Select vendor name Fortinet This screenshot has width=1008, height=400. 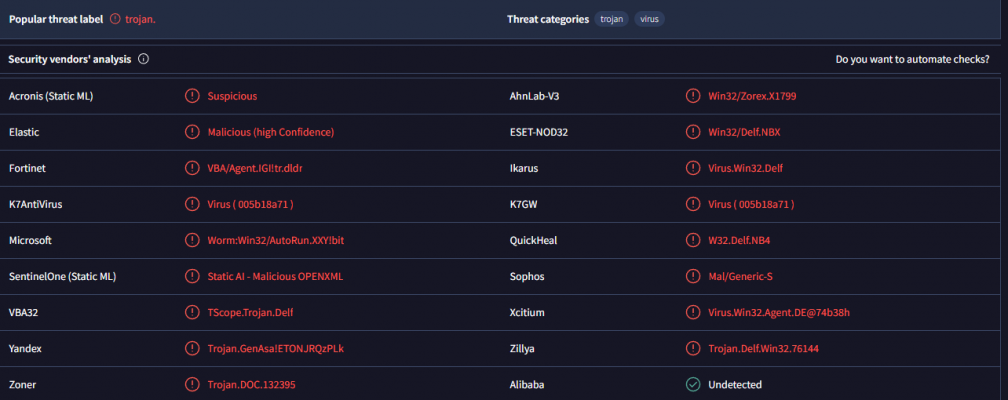(x=28, y=168)
